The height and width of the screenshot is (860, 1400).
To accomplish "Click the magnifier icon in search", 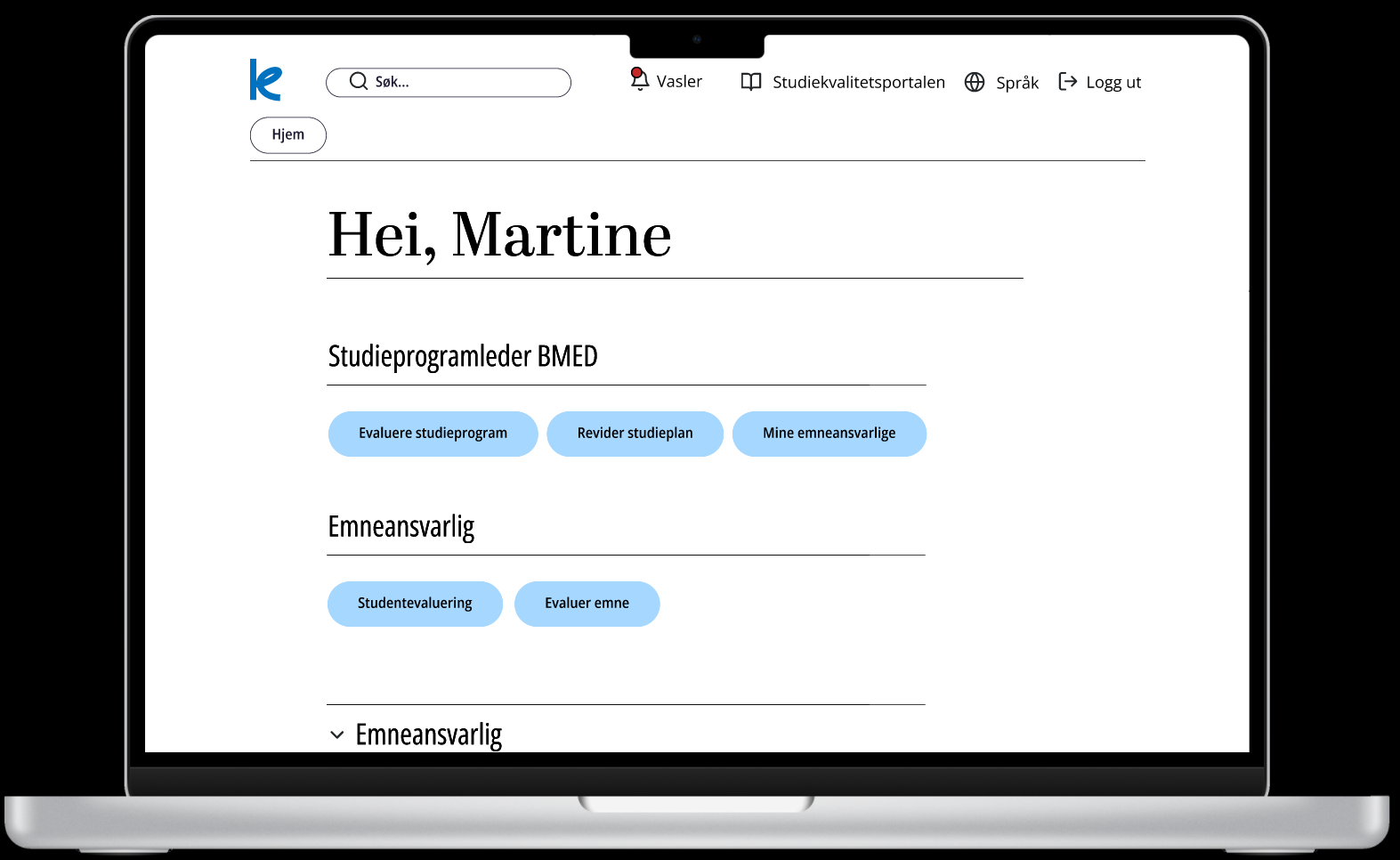I will [359, 81].
